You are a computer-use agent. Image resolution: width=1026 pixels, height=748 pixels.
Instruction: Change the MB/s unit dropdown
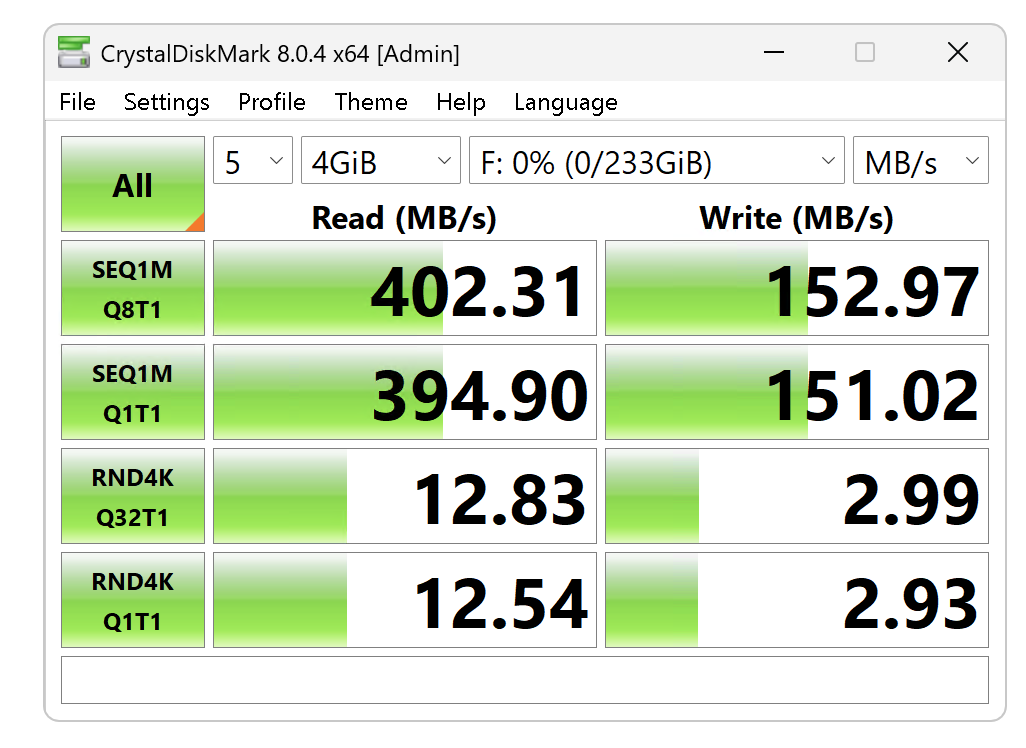(920, 161)
